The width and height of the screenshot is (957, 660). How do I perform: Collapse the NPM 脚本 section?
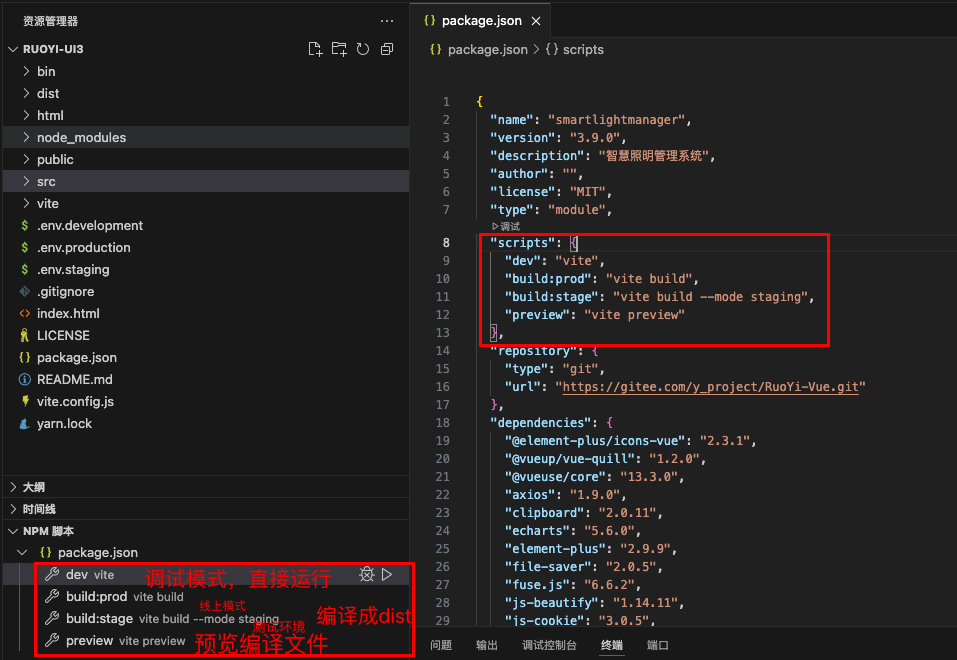click(13, 531)
